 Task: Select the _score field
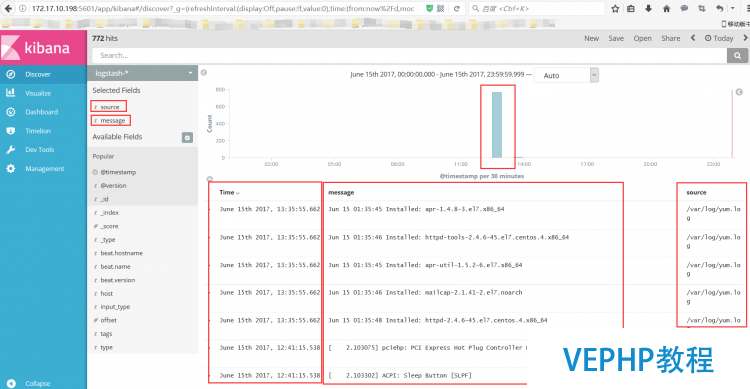click(109, 226)
